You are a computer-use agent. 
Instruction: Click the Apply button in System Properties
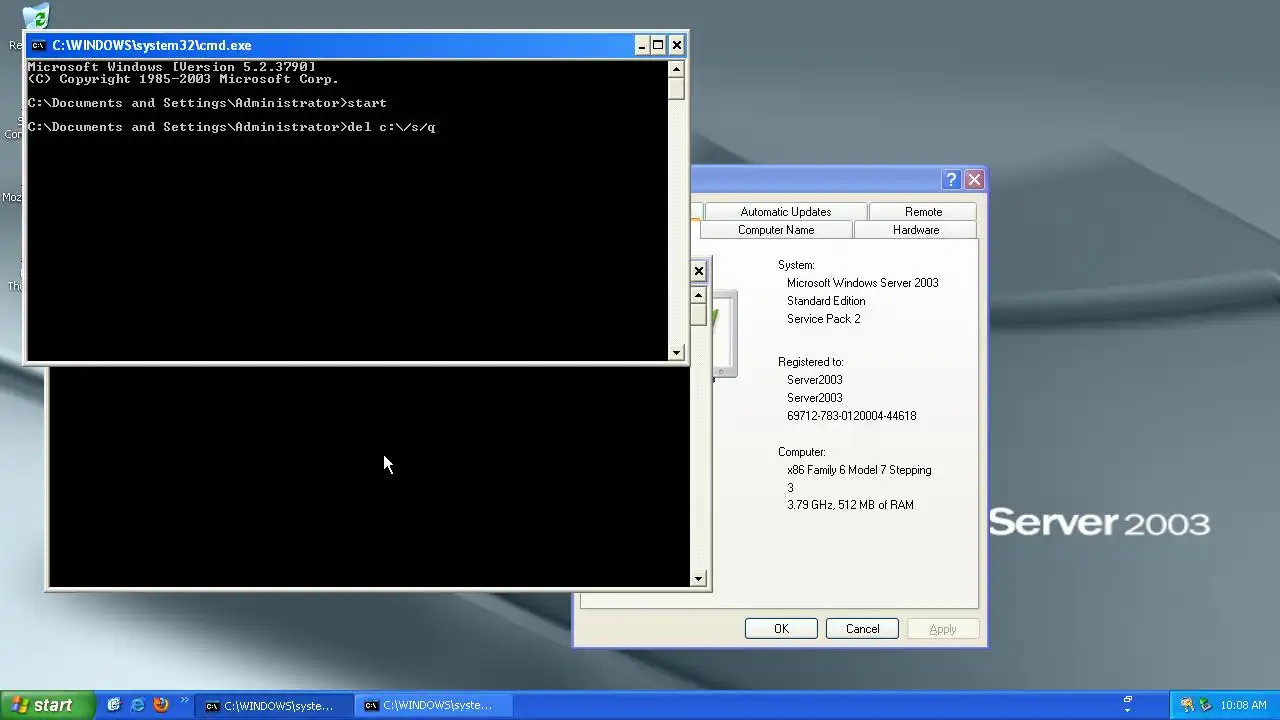(943, 629)
